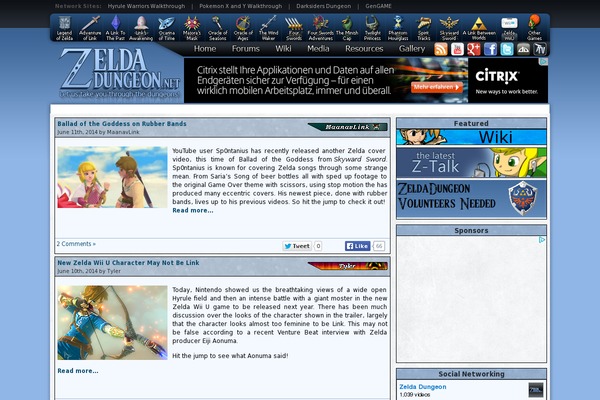Open Hyrule Warriors Walkthrough network link
600x400 pixels.
tap(146, 6)
